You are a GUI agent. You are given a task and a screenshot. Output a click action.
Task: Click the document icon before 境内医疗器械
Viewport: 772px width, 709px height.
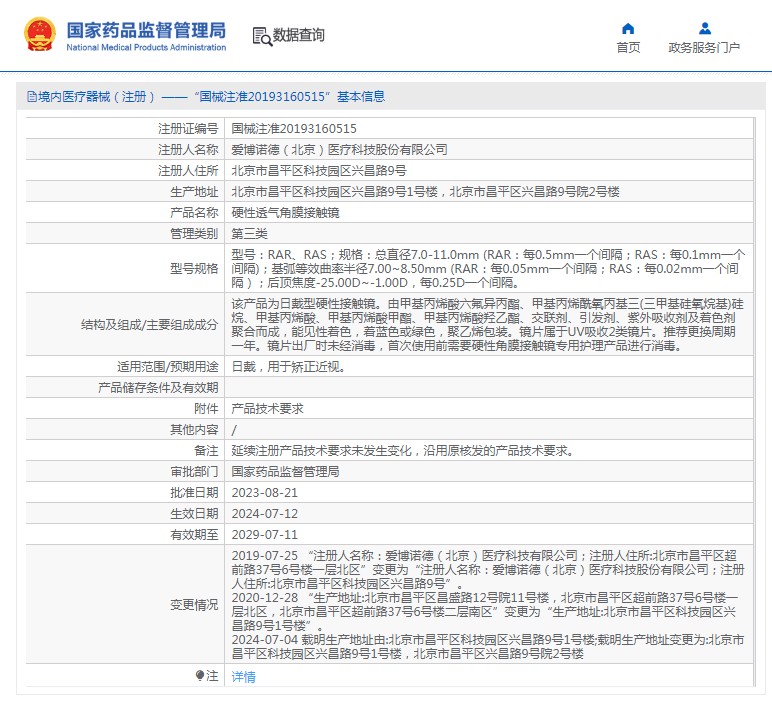[32, 97]
